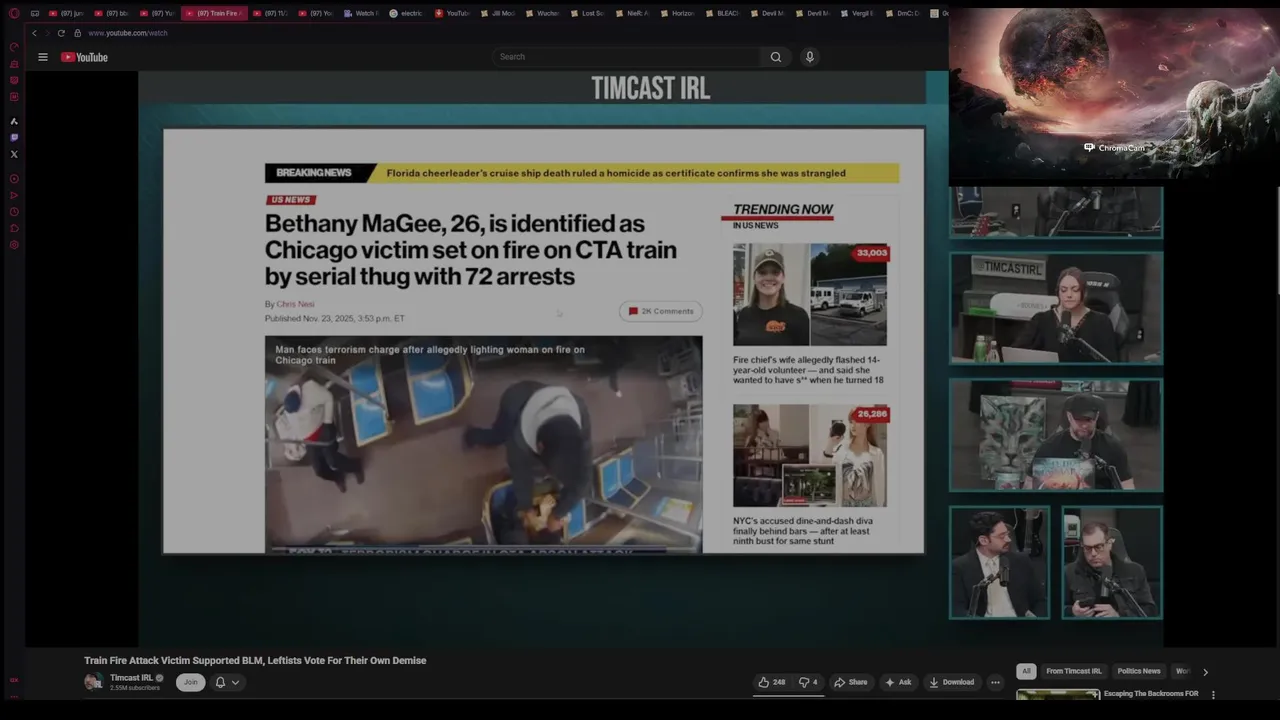Open the Aria AI icon in the sidebar
The image size is (1280, 720).
[14, 121]
